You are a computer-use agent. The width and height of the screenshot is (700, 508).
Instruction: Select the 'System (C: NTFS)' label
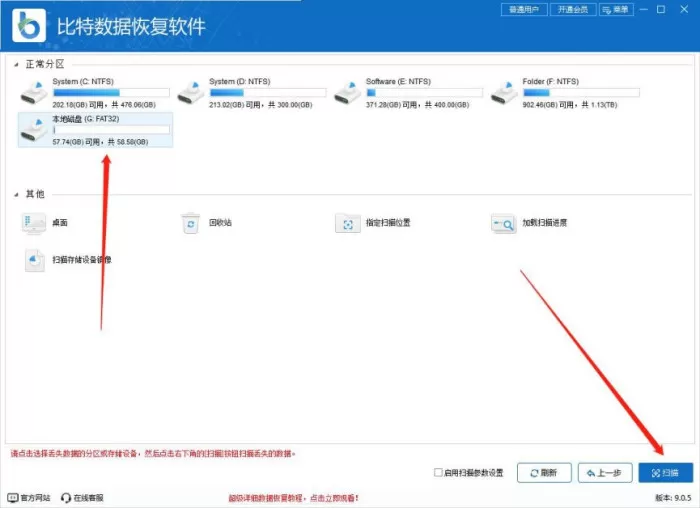tap(83, 81)
